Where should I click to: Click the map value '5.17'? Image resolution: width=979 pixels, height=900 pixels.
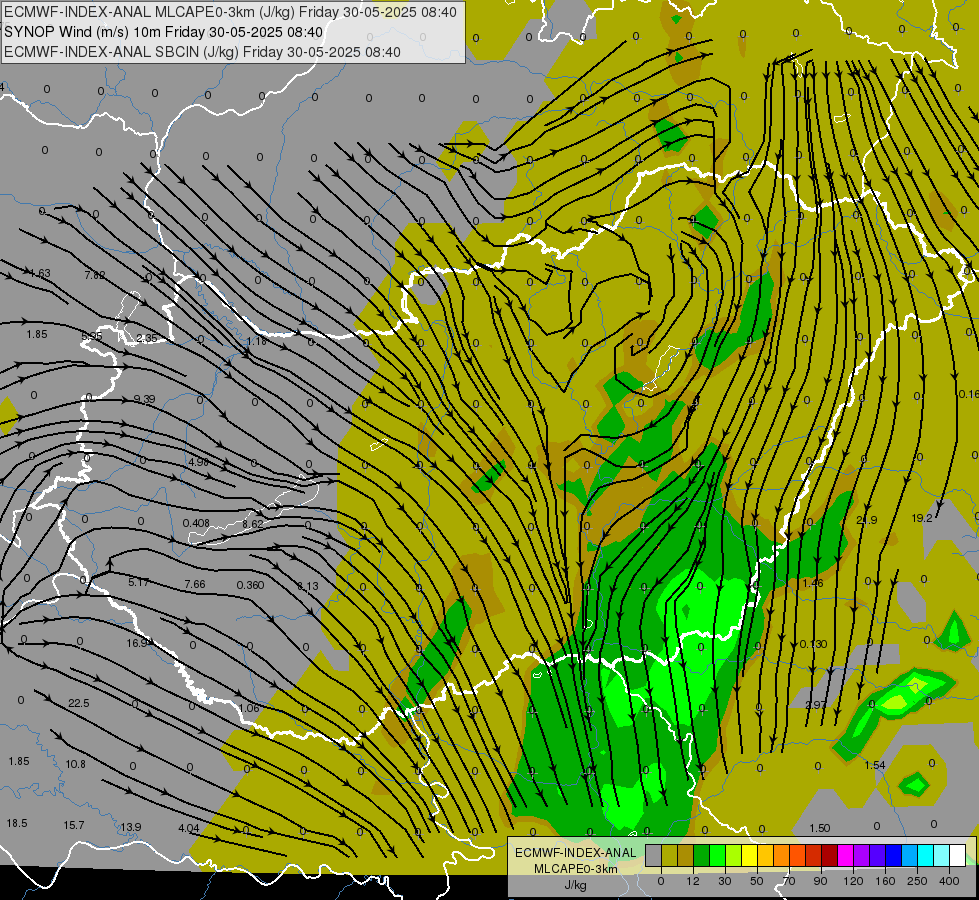[x=139, y=582]
